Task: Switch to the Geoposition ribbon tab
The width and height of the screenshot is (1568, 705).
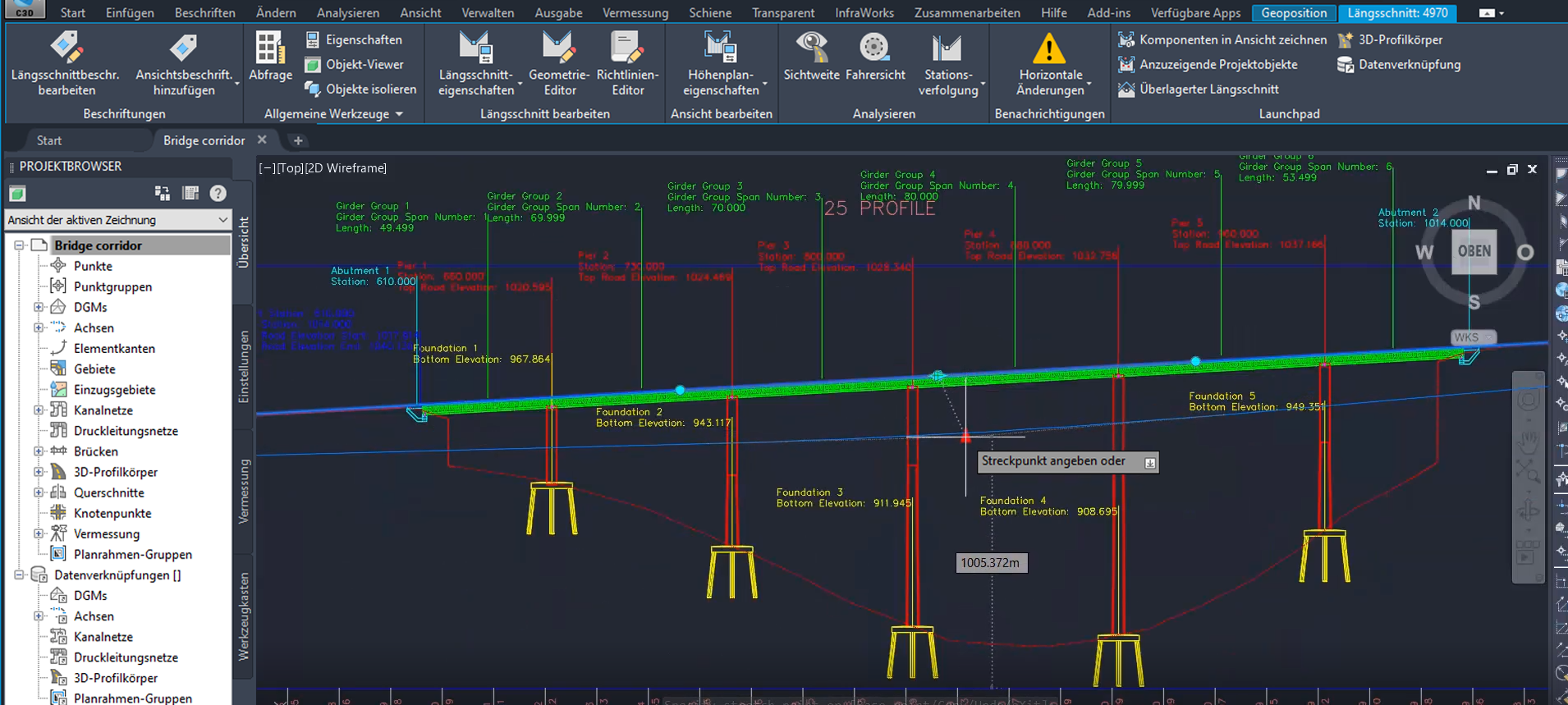Action: tap(1294, 13)
